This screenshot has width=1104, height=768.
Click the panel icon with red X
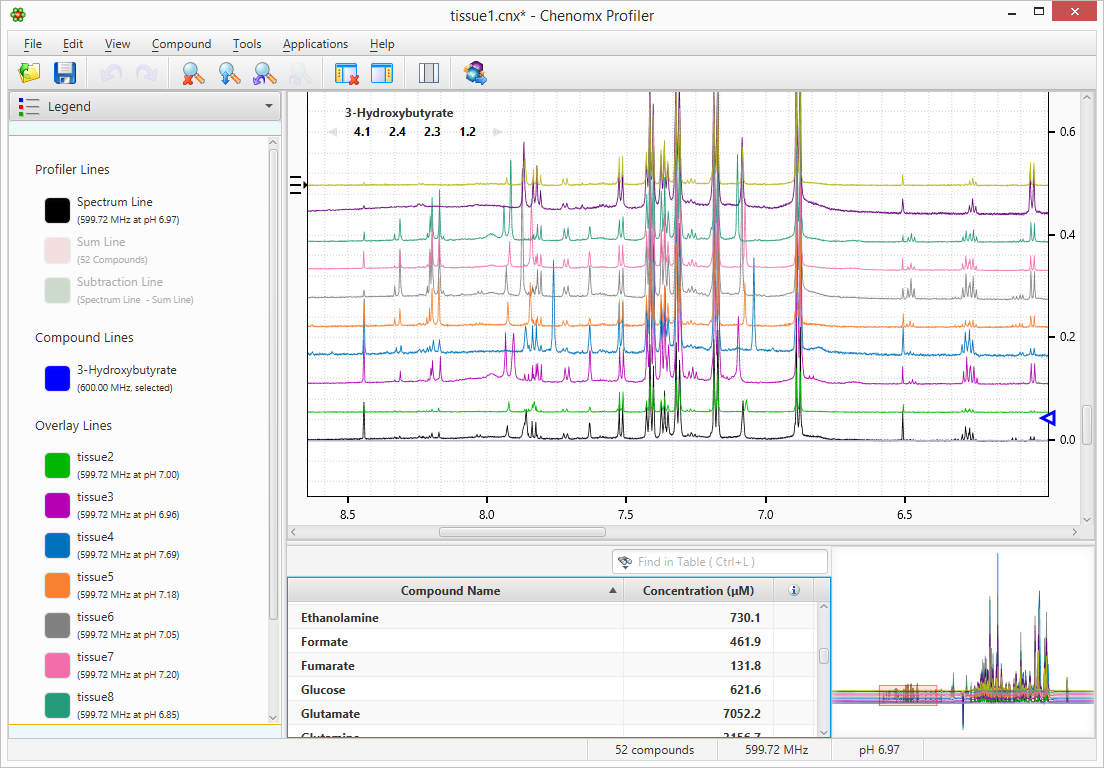346,73
